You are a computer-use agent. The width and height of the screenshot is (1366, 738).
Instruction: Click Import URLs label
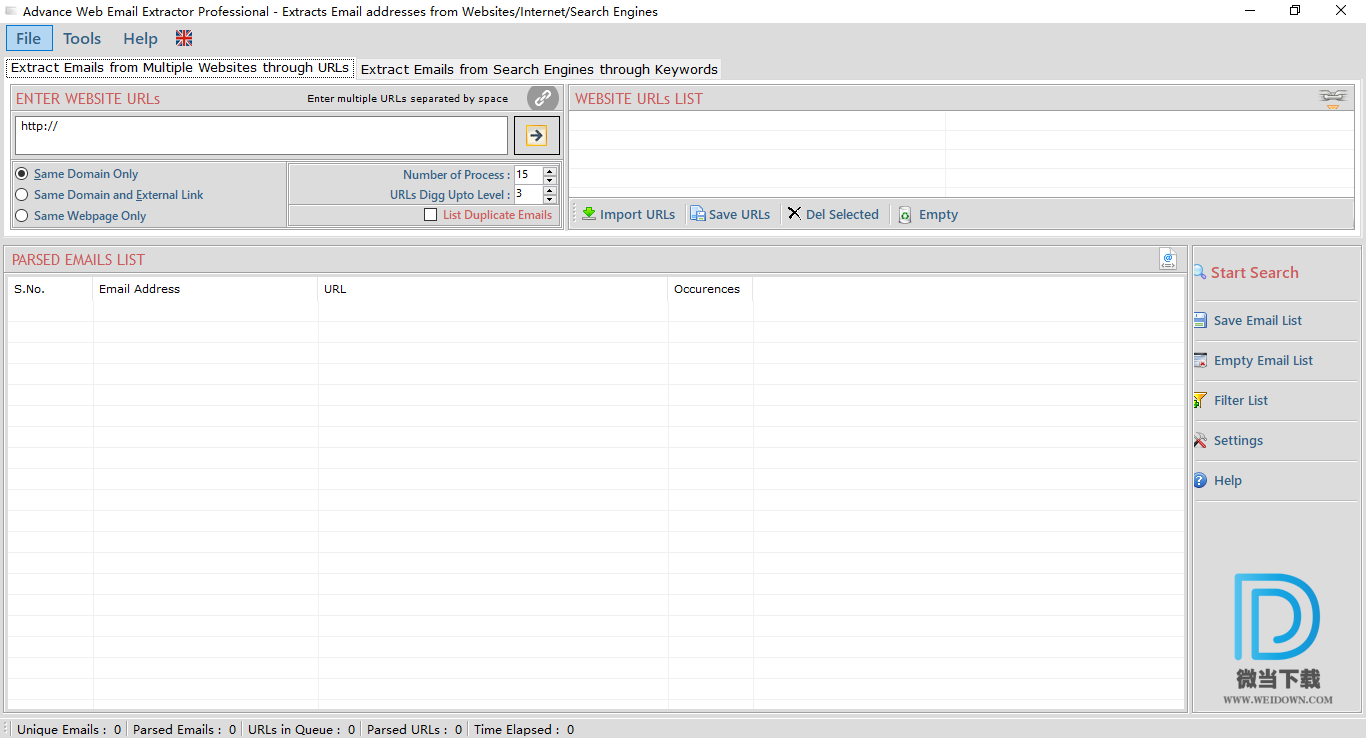point(637,214)
